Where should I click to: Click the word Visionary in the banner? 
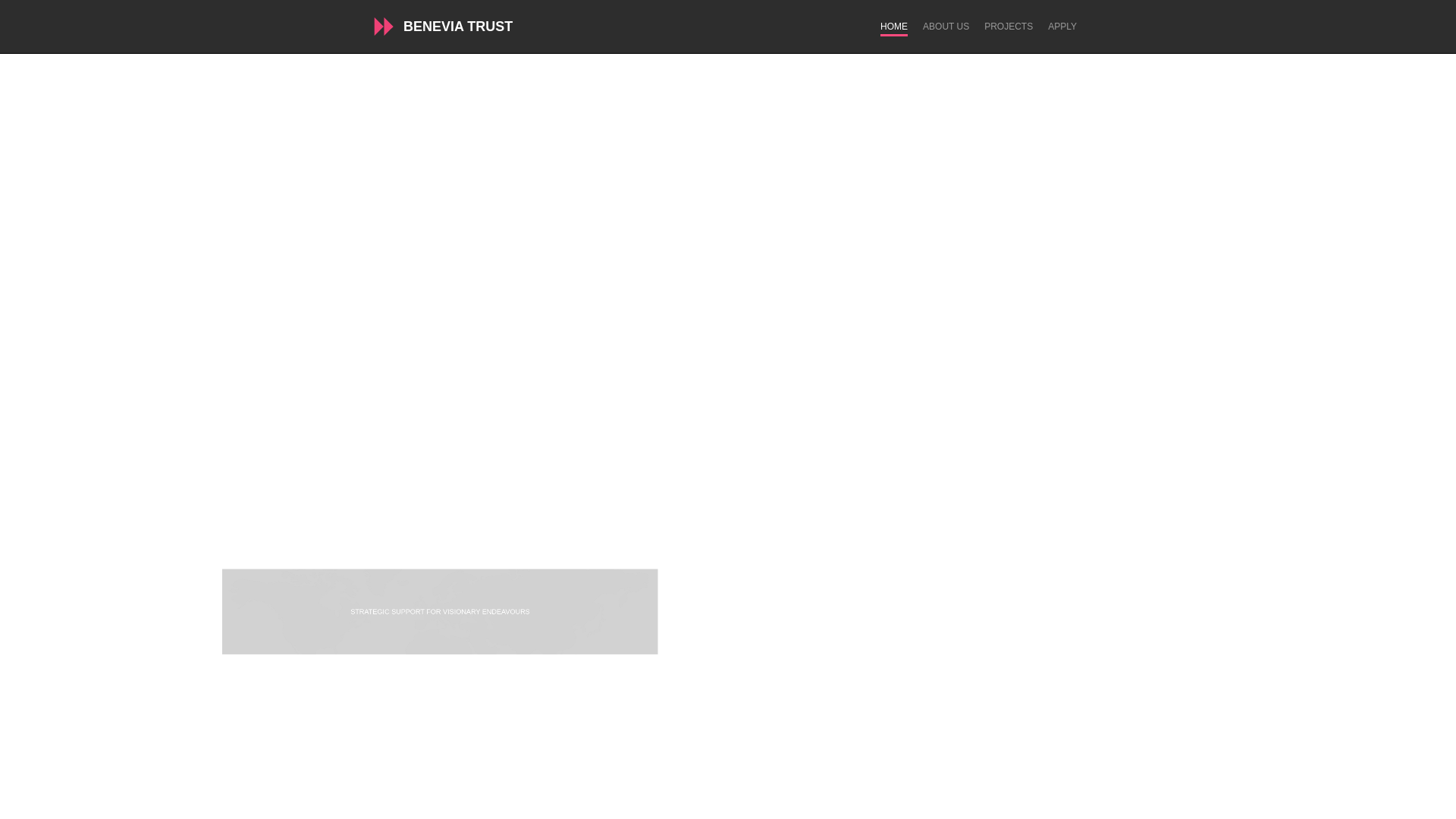pyautogui.click(x=461, y=612)
